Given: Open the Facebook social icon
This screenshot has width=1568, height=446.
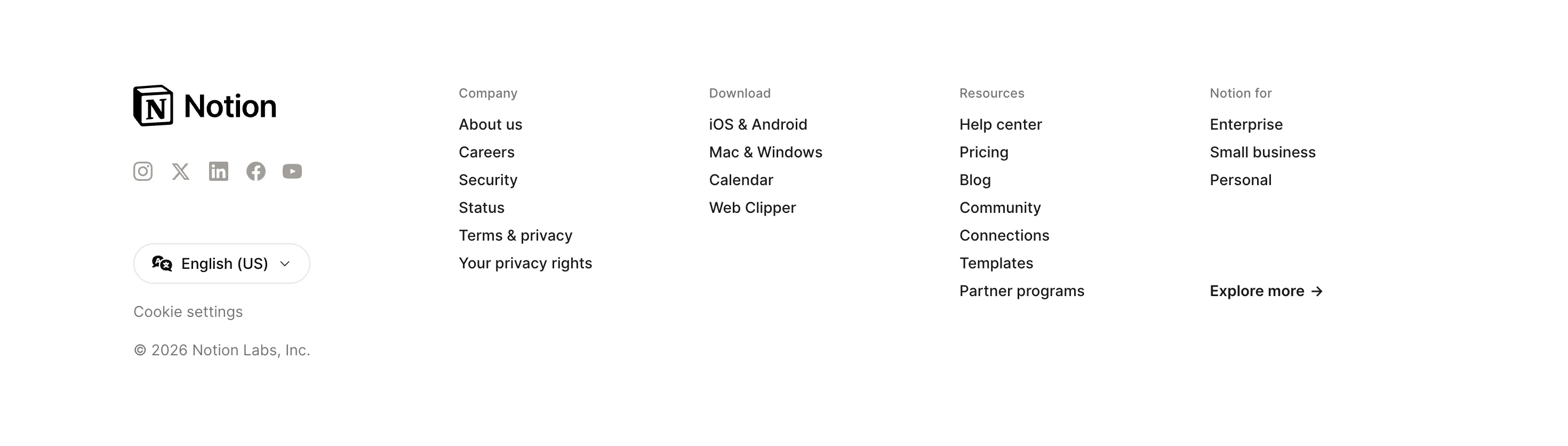Looking at the screenshot, I should (x=255, y=171).
